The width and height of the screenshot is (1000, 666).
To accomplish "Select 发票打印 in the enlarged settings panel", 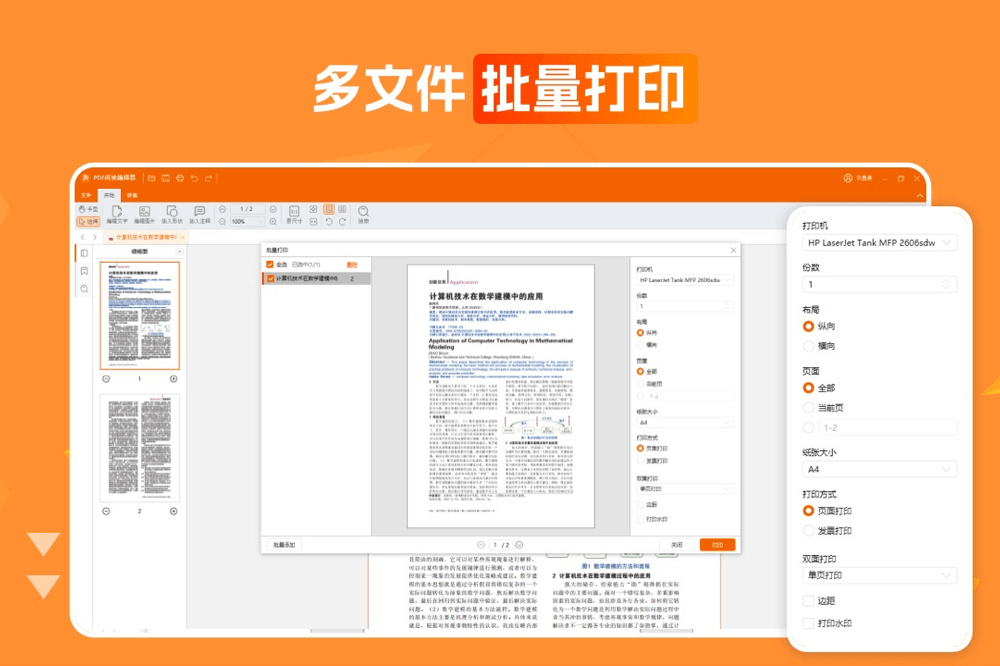I will 808,531.
